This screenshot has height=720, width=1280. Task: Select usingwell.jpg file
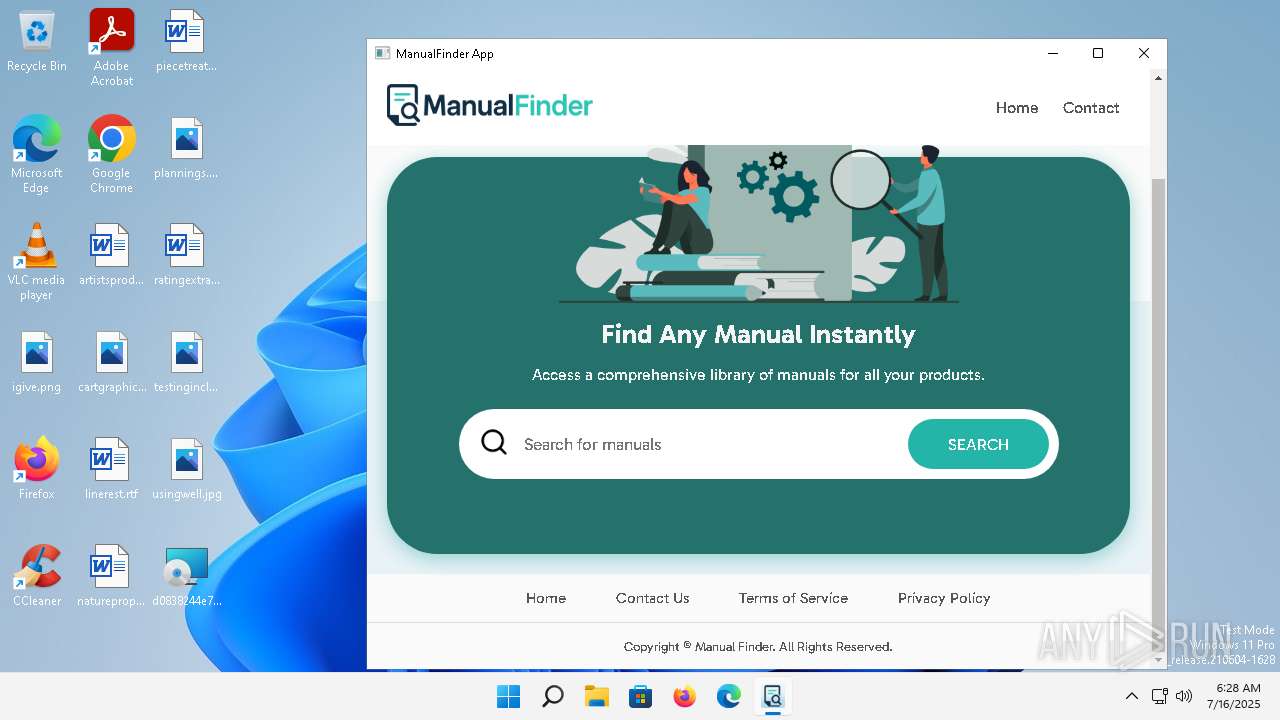pyautogui.click(x=186, y=469)
